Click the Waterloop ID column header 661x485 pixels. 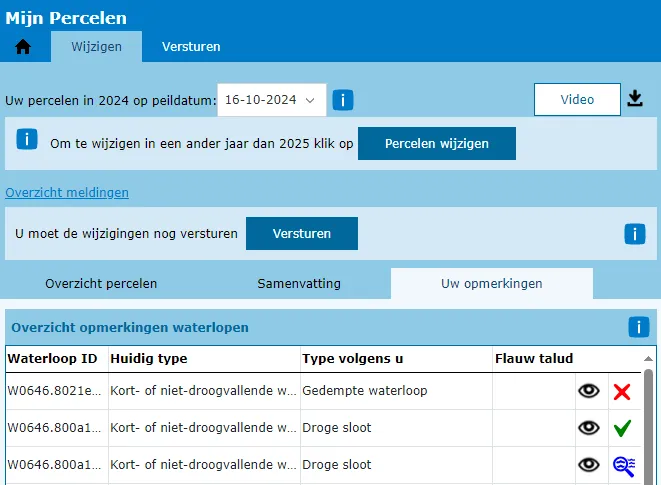tap(57, 358)
